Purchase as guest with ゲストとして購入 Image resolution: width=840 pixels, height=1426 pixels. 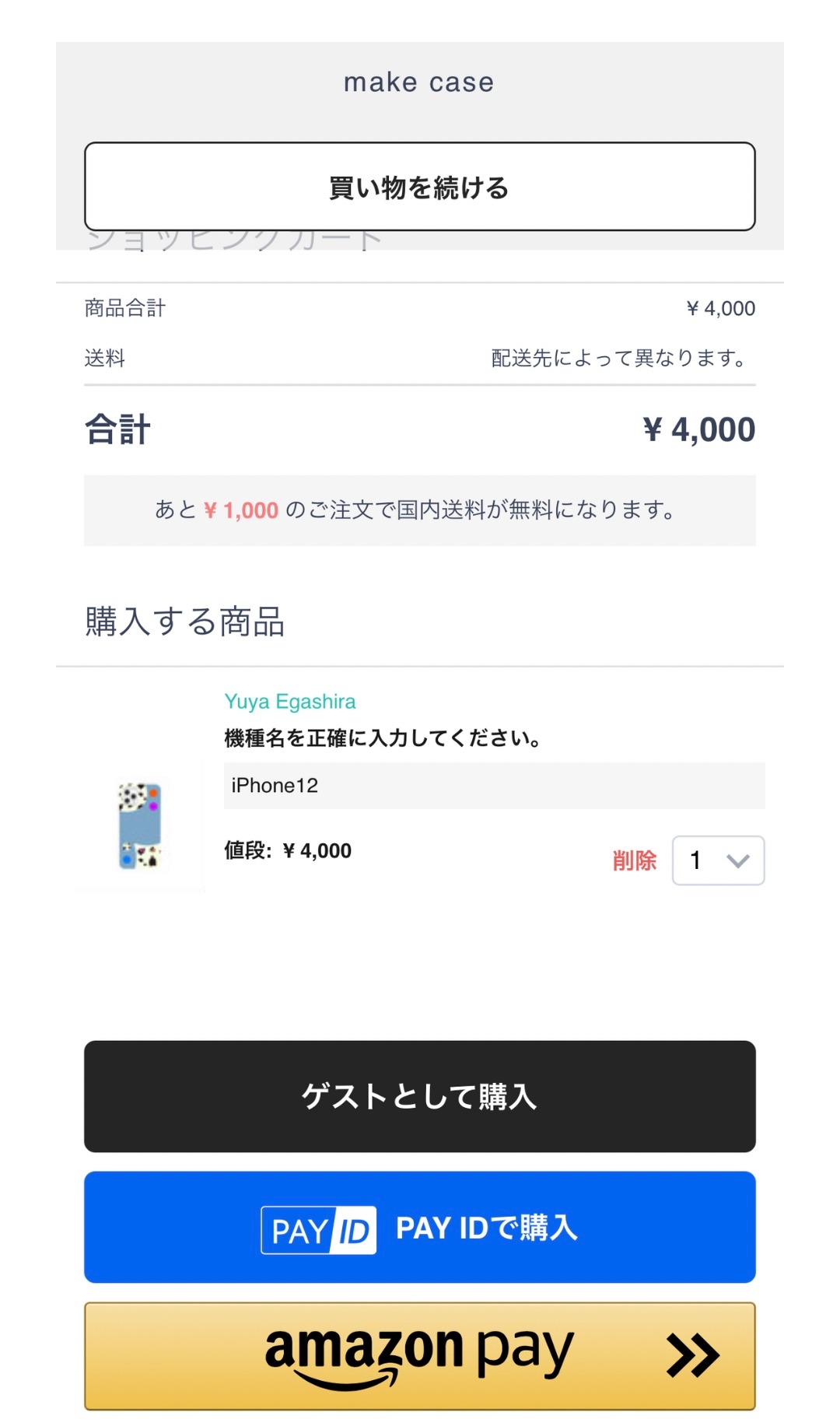pos(420,1096)
